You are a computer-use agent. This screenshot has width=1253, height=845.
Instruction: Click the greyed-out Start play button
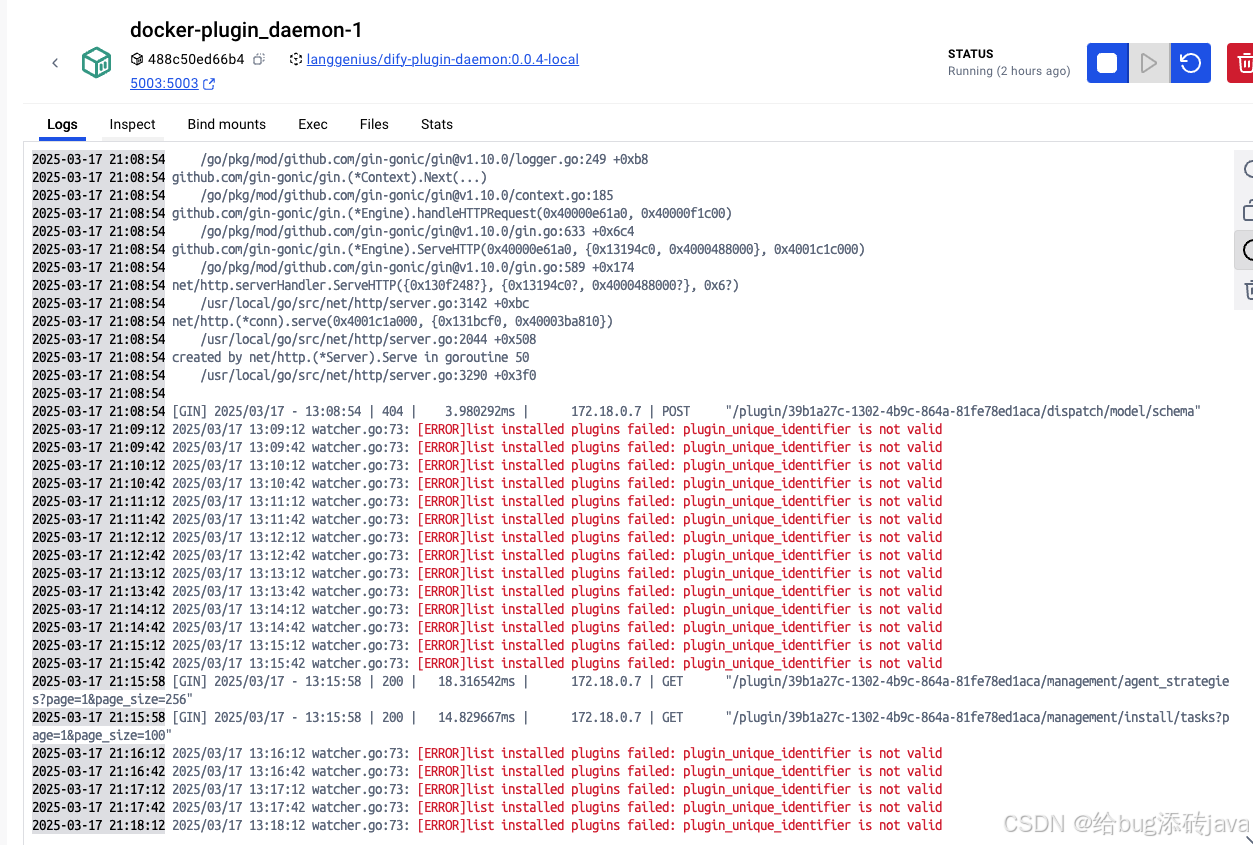click(x=1149, y=63)
